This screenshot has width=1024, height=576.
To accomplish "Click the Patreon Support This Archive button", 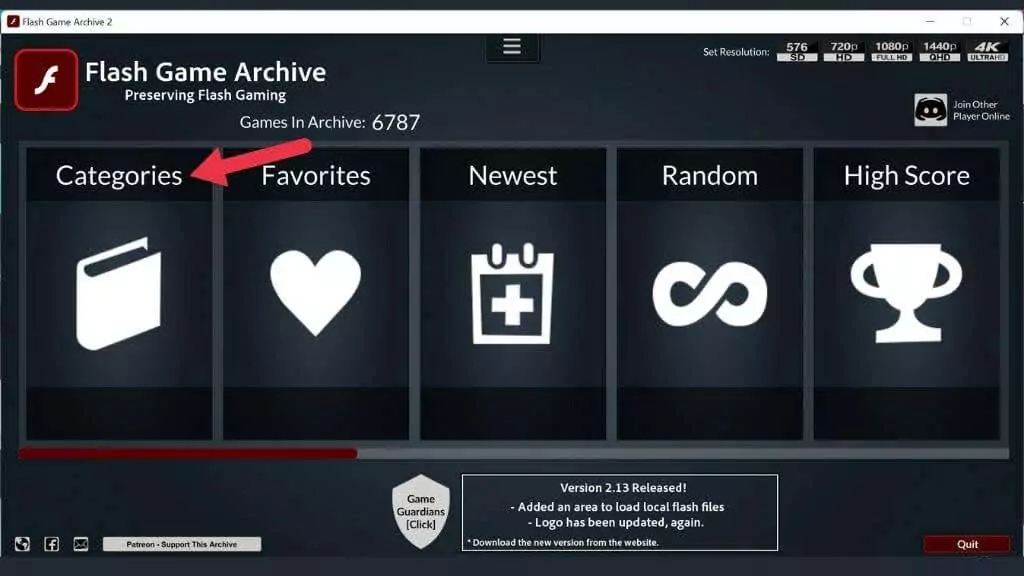I will coord(182,544).
